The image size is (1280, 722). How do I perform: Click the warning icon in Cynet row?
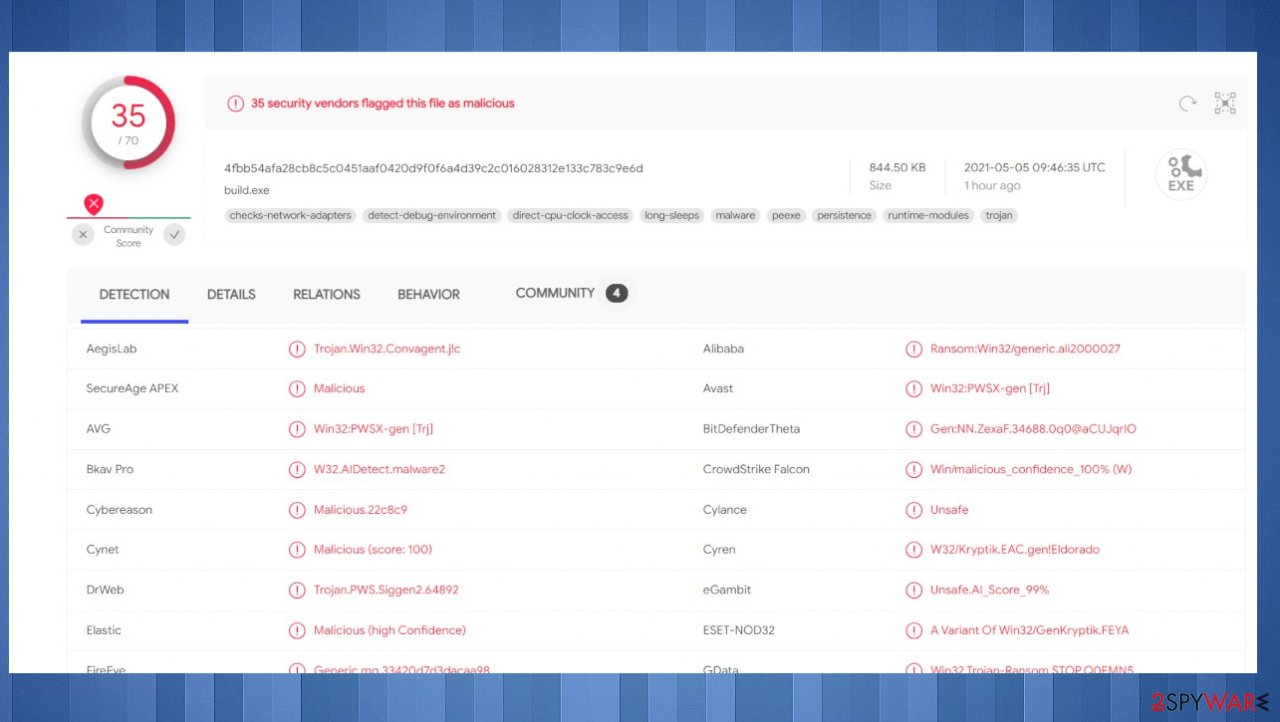point(297,550)
